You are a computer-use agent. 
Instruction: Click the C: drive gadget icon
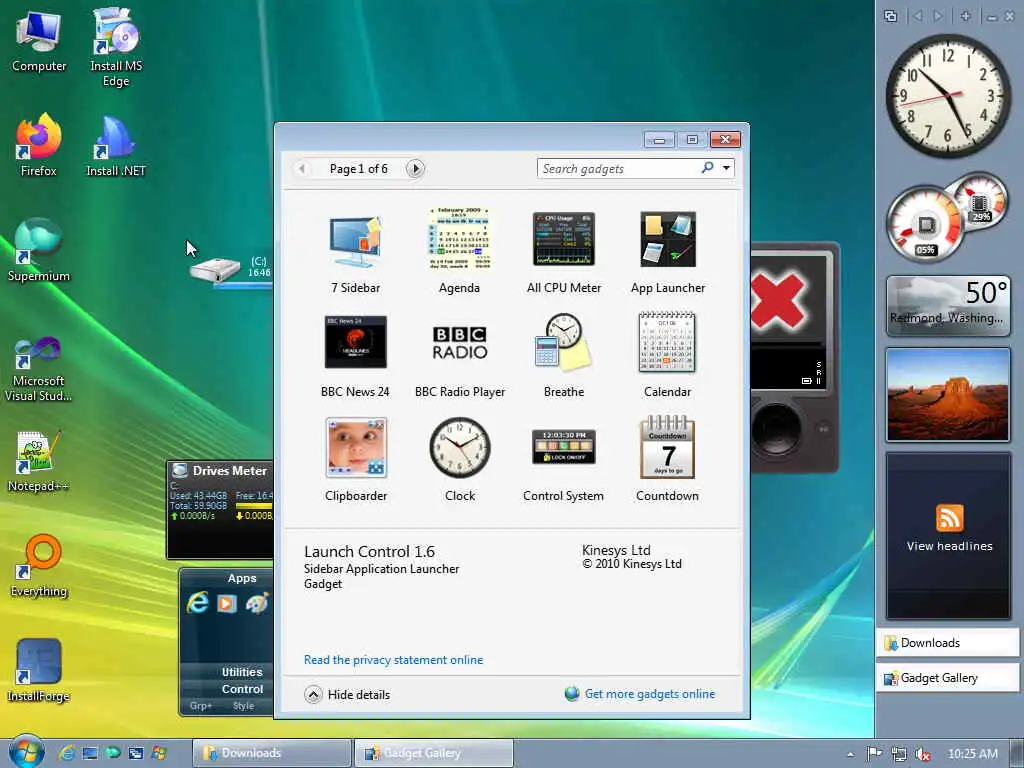215,270
